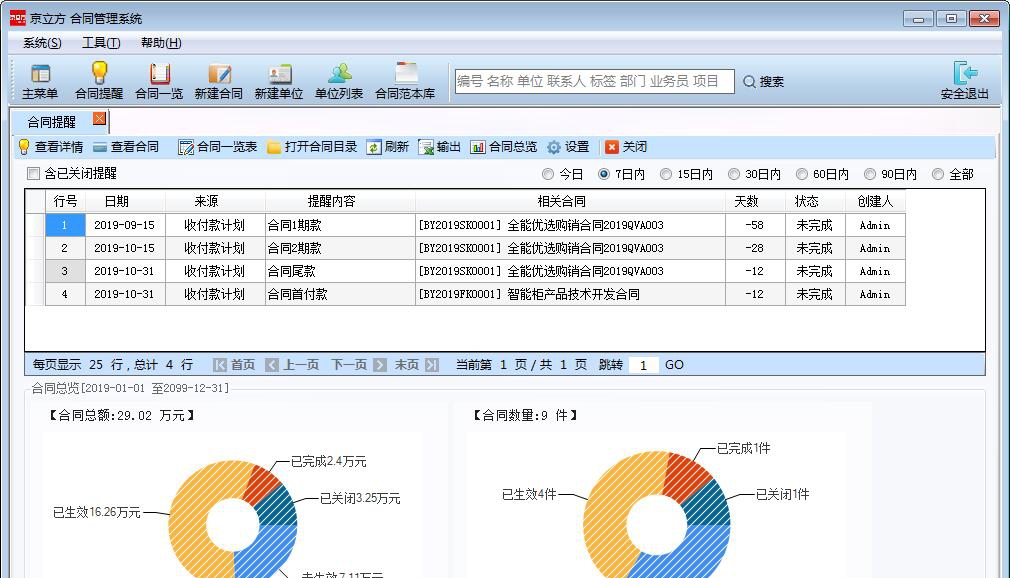The height and width of the screenshot is (578, 1010).
Task: Open the 设置 settings gear
Action: point(563,145)
